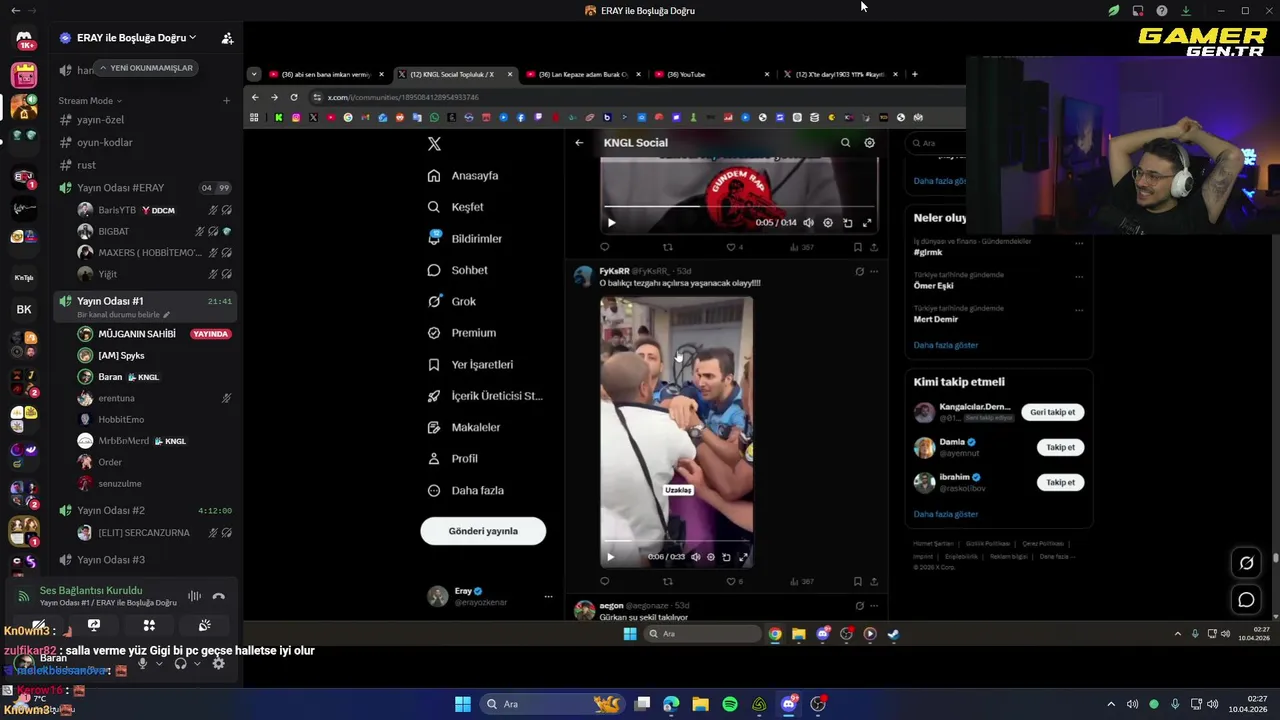The width and height of the screenshot is (1280, 720).
Task: Open Sohbet messages in X sidebar
Action: (458, 270)
